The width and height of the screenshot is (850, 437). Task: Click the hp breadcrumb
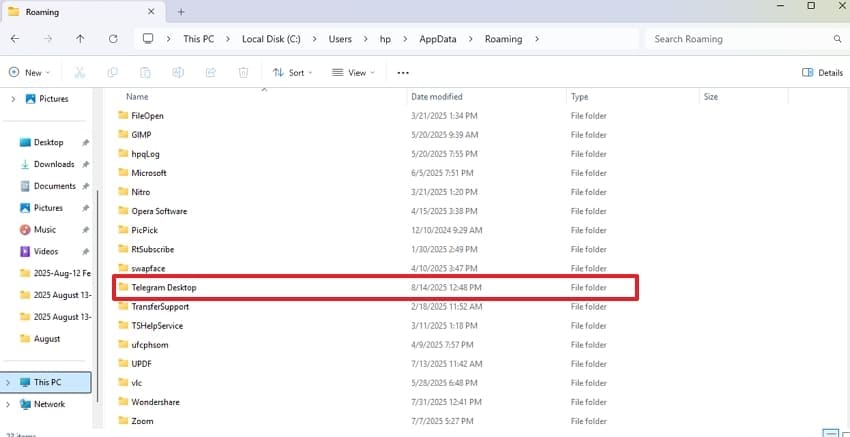[385, 39]
